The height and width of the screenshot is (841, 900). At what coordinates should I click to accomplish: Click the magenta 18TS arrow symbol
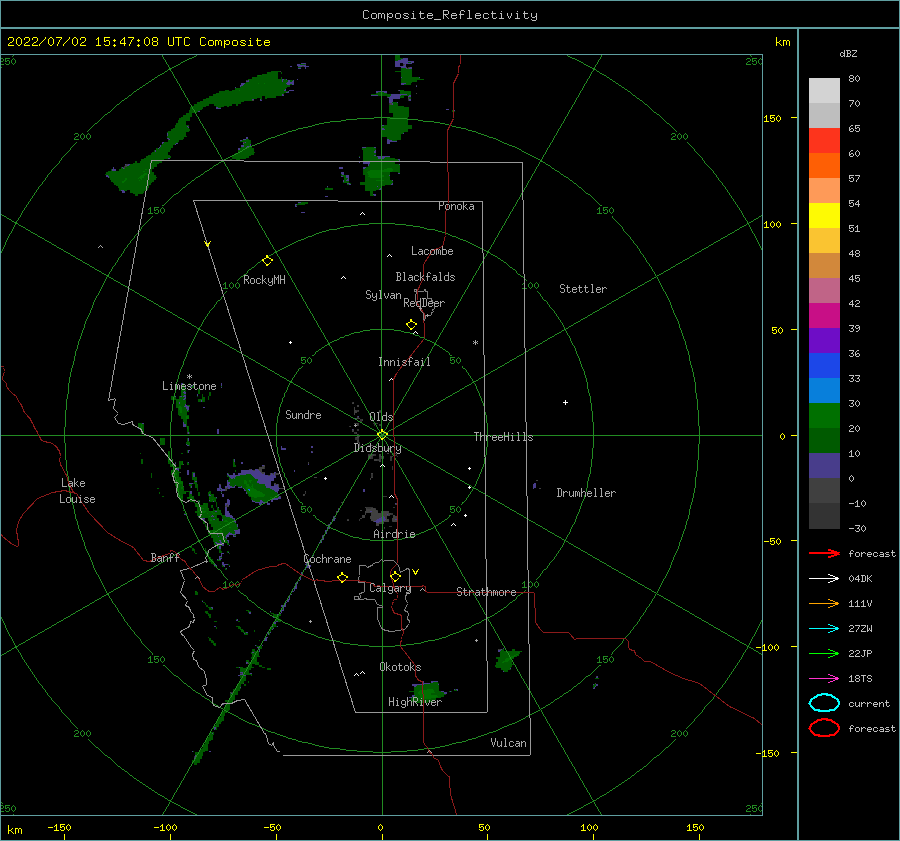(824, 679)
